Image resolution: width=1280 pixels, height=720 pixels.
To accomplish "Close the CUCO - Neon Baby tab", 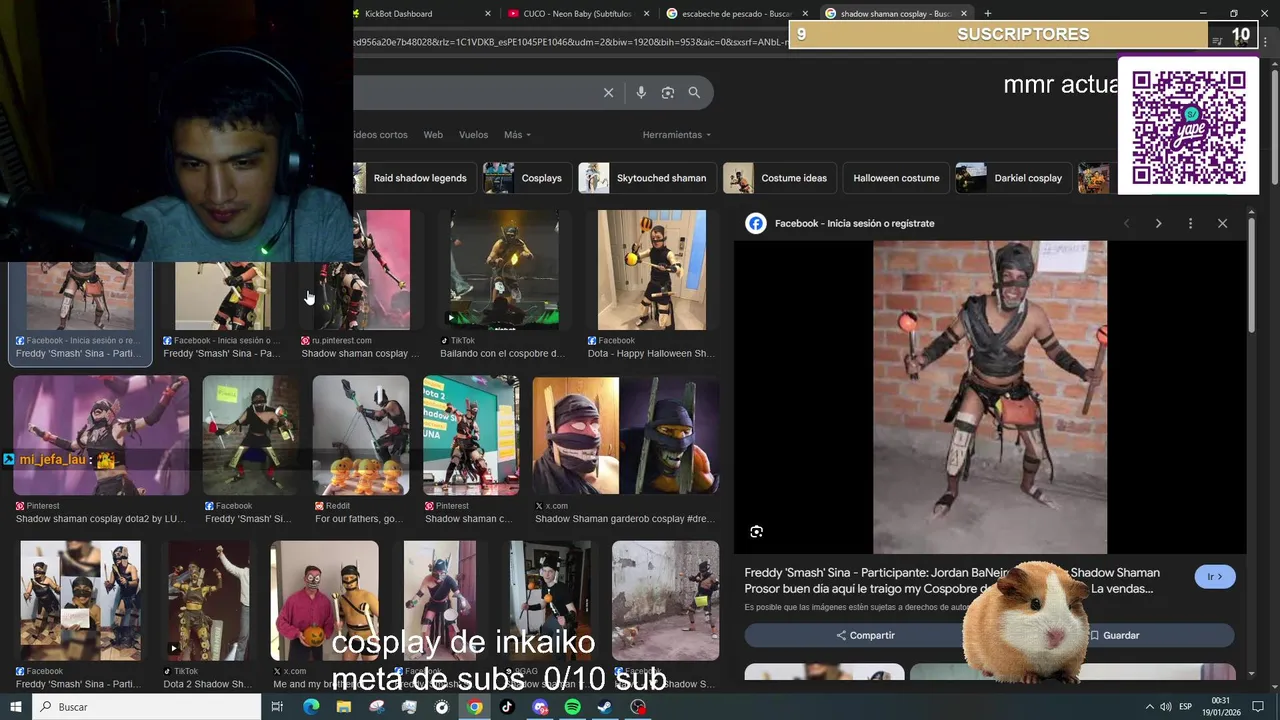I will click(647, 13).
